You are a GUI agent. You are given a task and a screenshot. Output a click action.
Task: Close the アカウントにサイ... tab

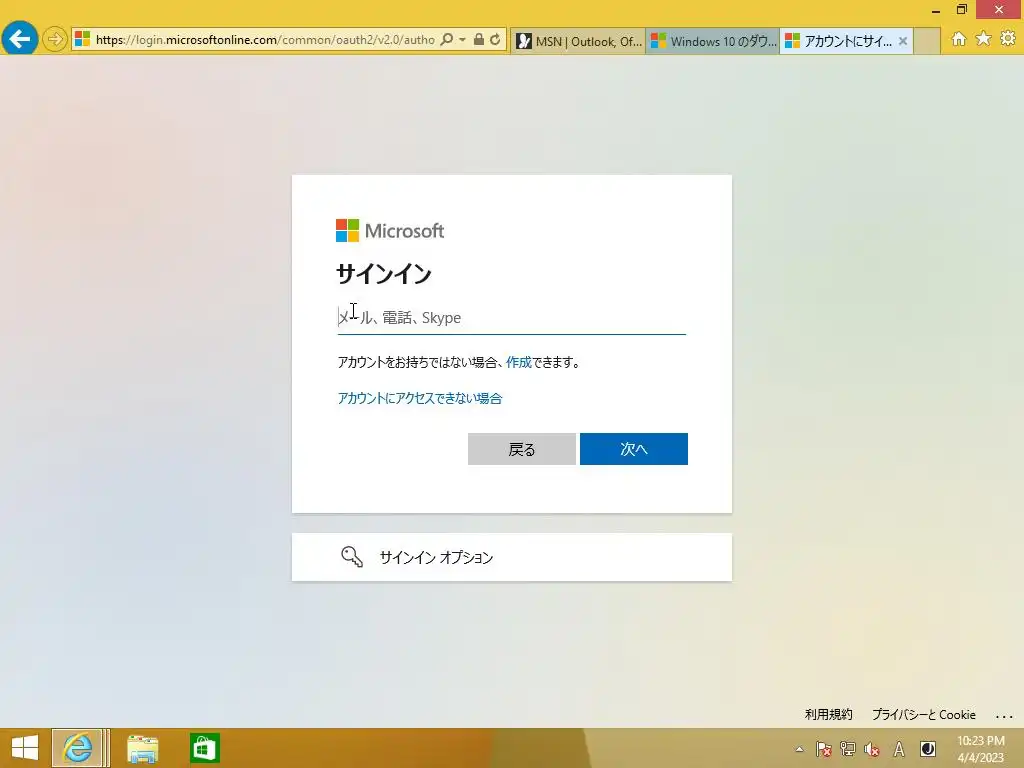(x=903, y=41)
